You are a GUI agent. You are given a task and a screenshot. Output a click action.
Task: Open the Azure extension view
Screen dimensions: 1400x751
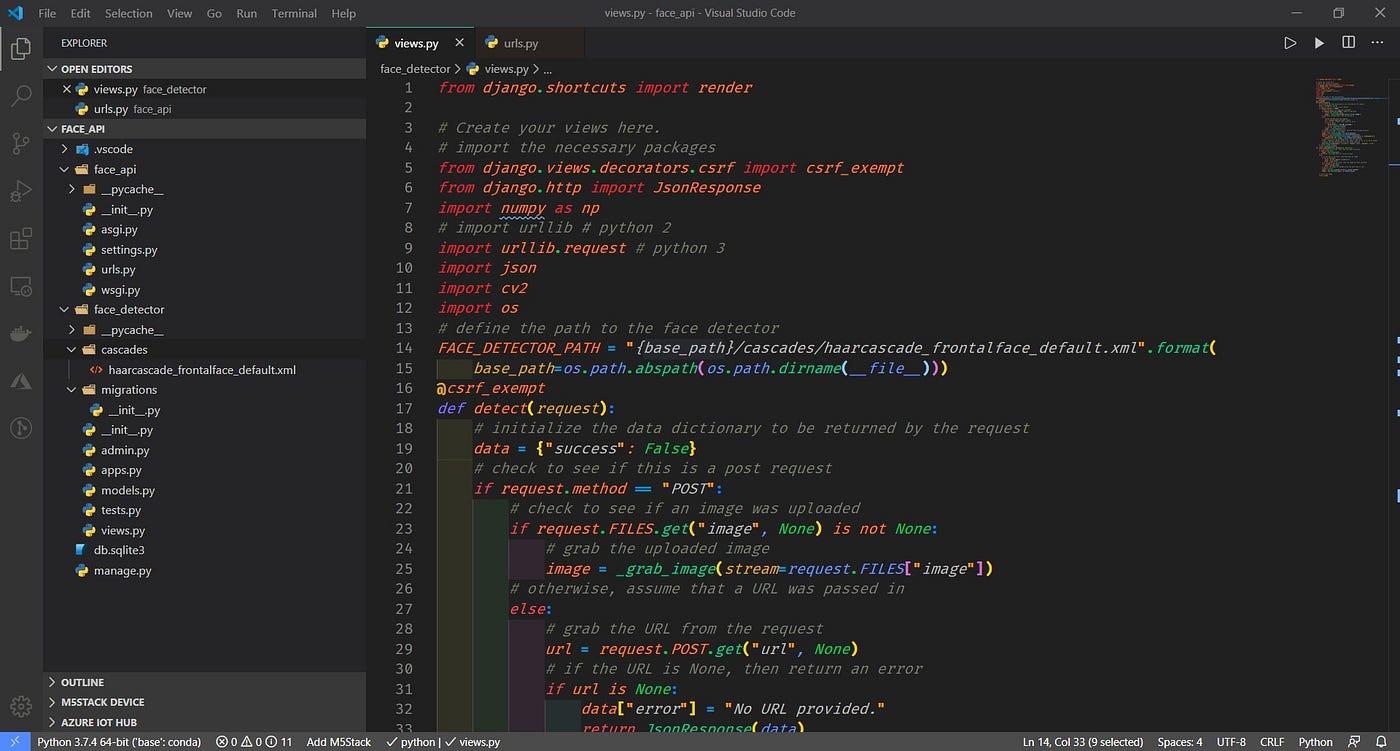coord(20,381)
